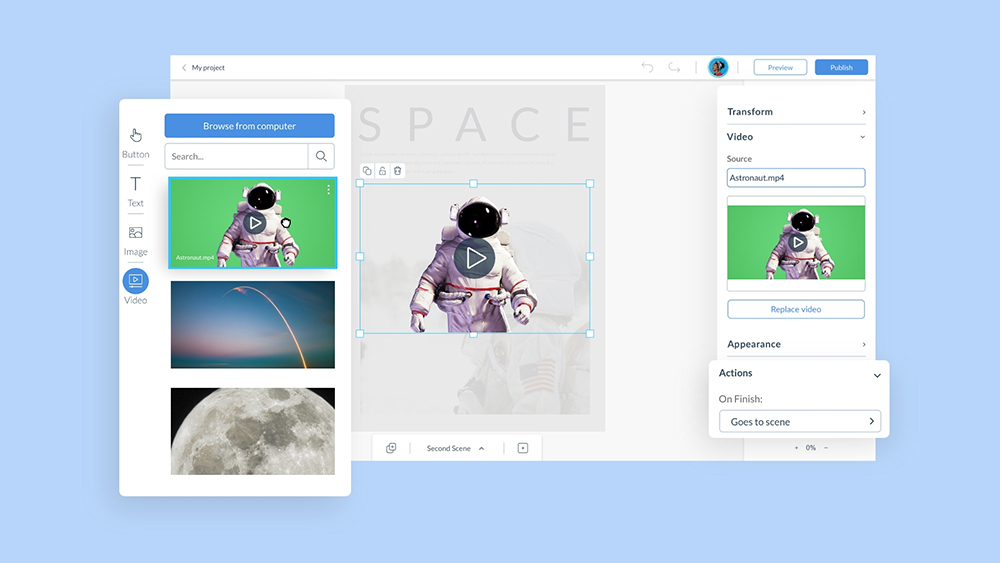Screen dimensions: 1000x563
Task: Select the Text tool in sidebar
Action: click(135, 192)
